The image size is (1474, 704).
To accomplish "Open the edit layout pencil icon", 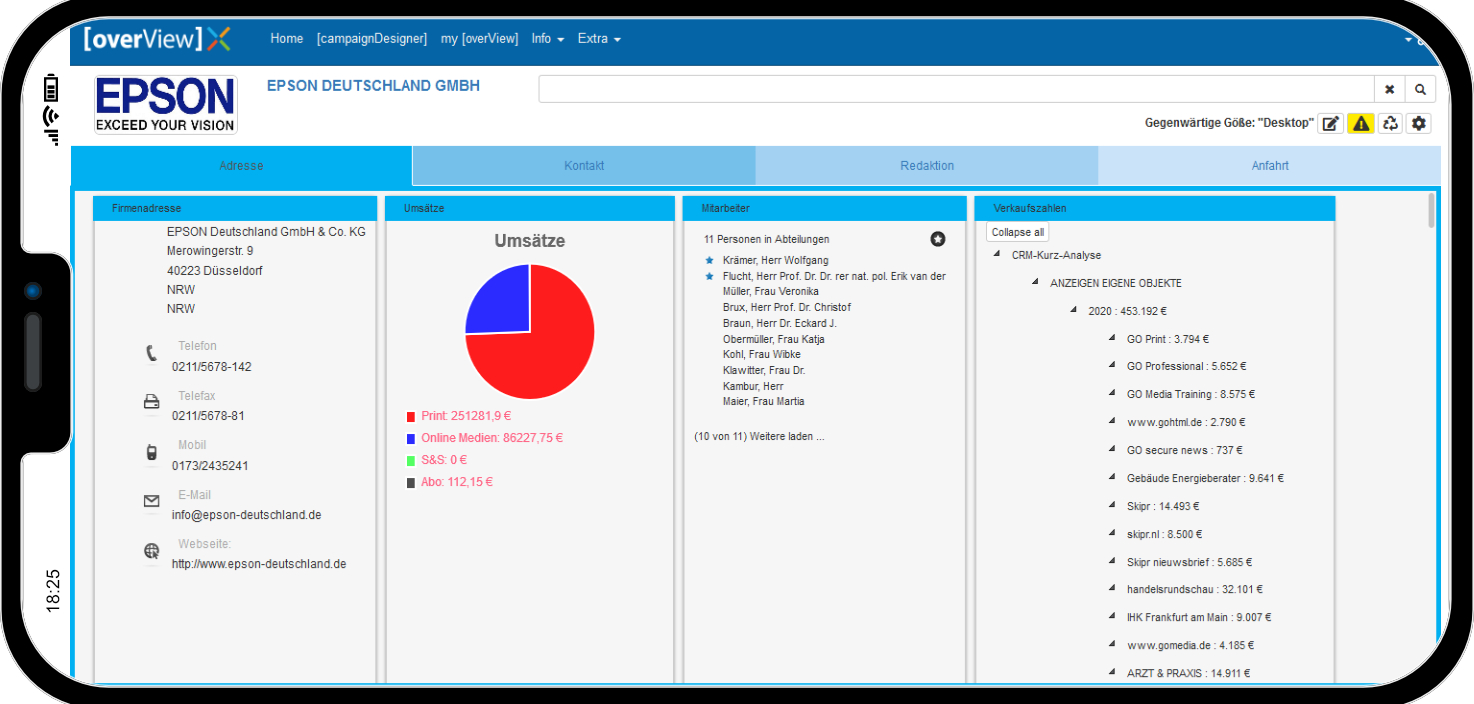I will (x=1330, y=123).
